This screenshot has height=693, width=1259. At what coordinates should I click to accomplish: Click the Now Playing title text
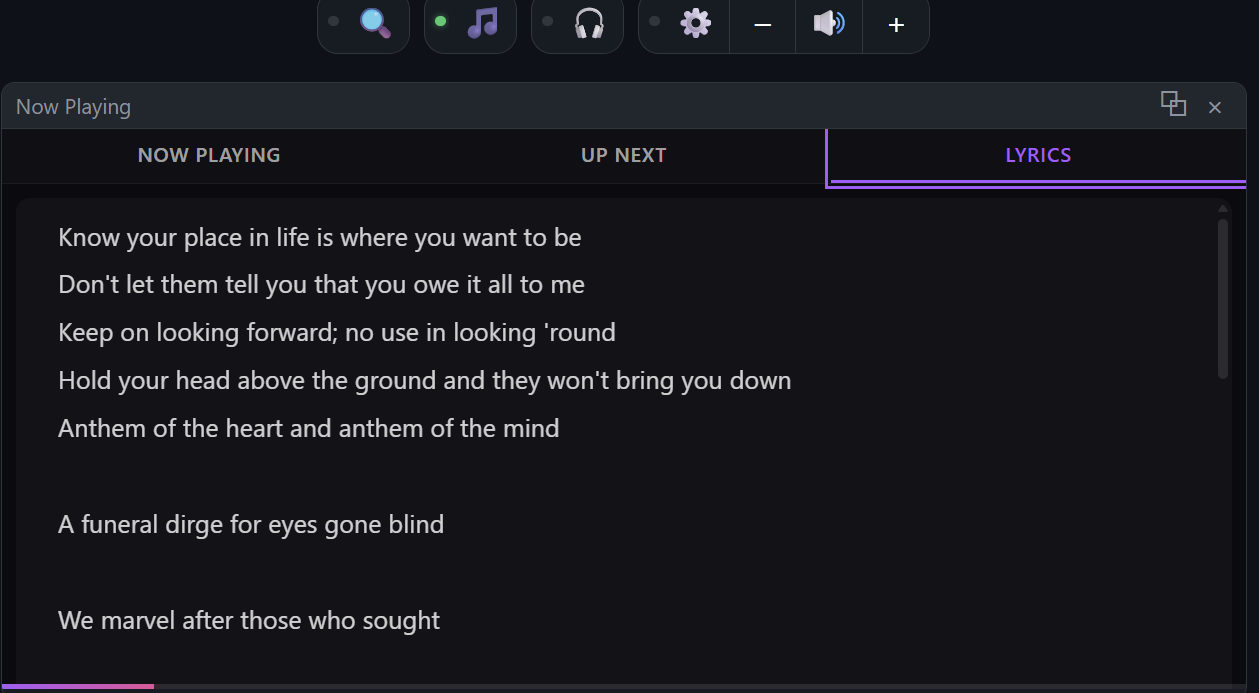coord(72,106)
